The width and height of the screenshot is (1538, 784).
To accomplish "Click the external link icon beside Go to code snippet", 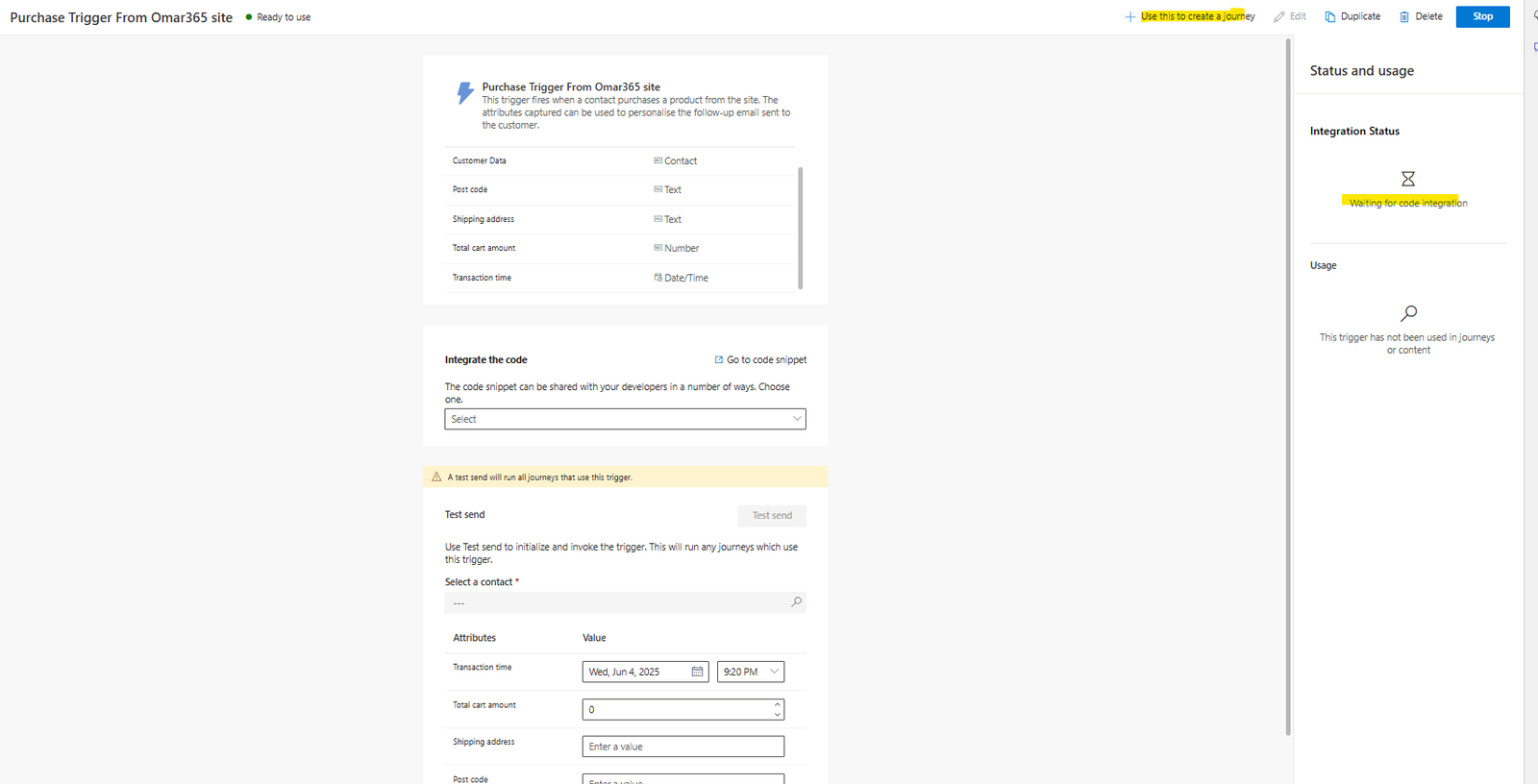I will [718, 359].
